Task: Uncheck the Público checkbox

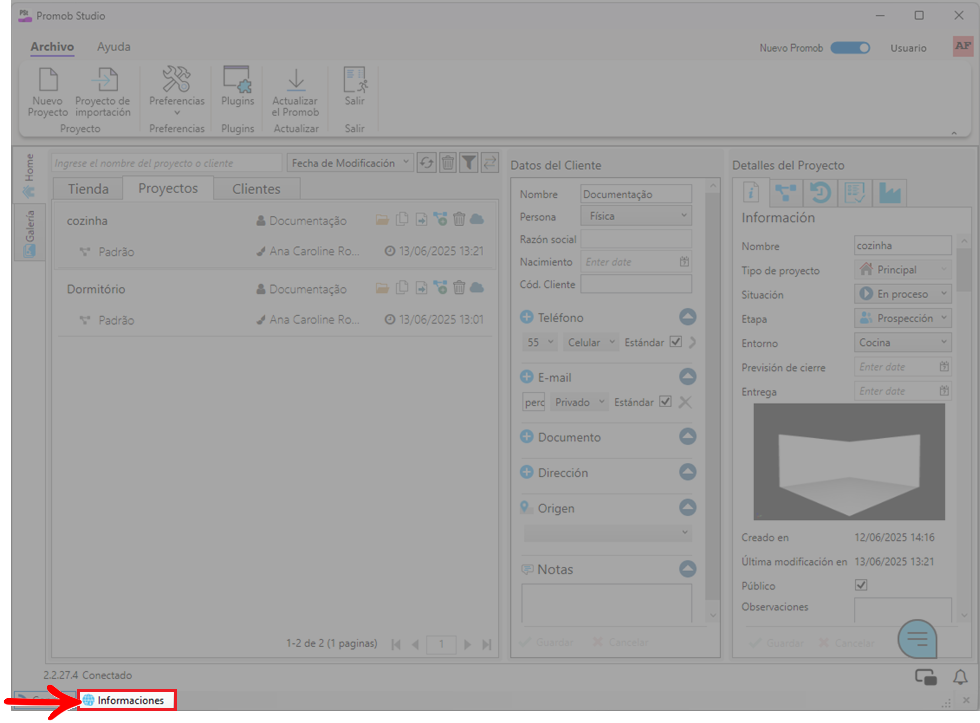Action: 861,585
